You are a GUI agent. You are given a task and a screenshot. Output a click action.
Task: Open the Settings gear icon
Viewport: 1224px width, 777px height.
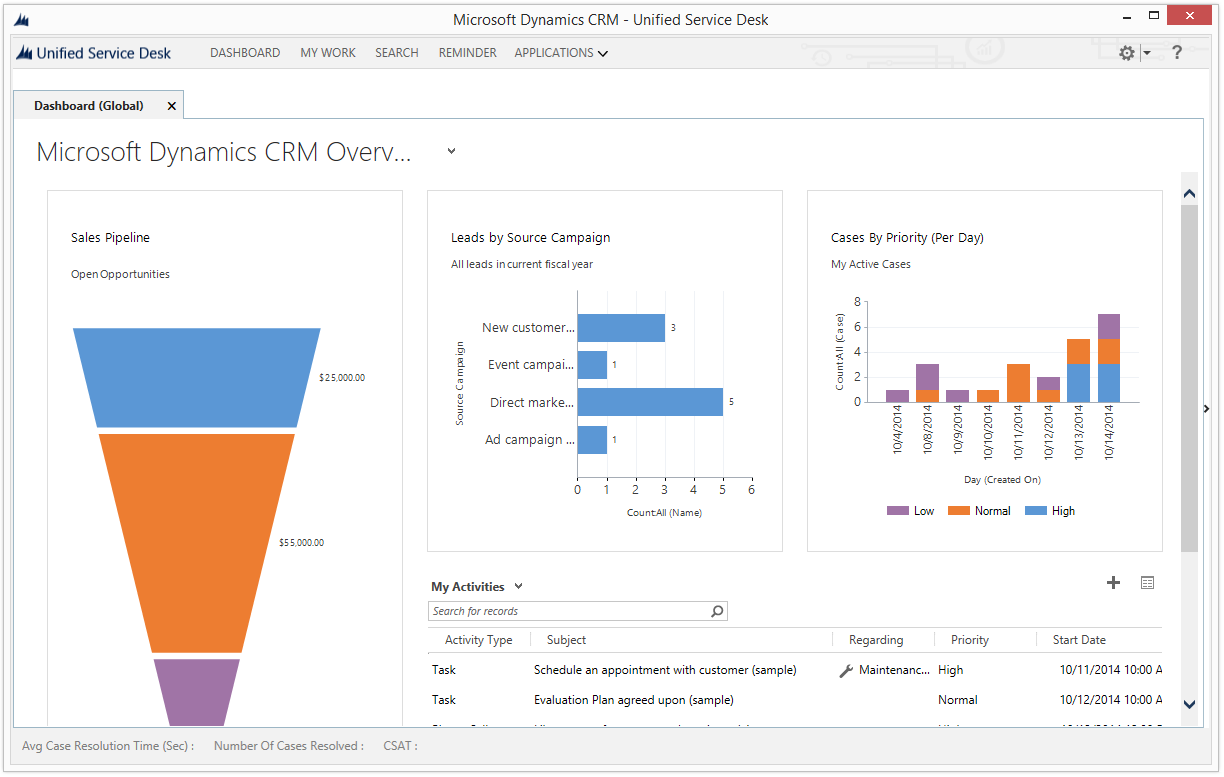1127,52
